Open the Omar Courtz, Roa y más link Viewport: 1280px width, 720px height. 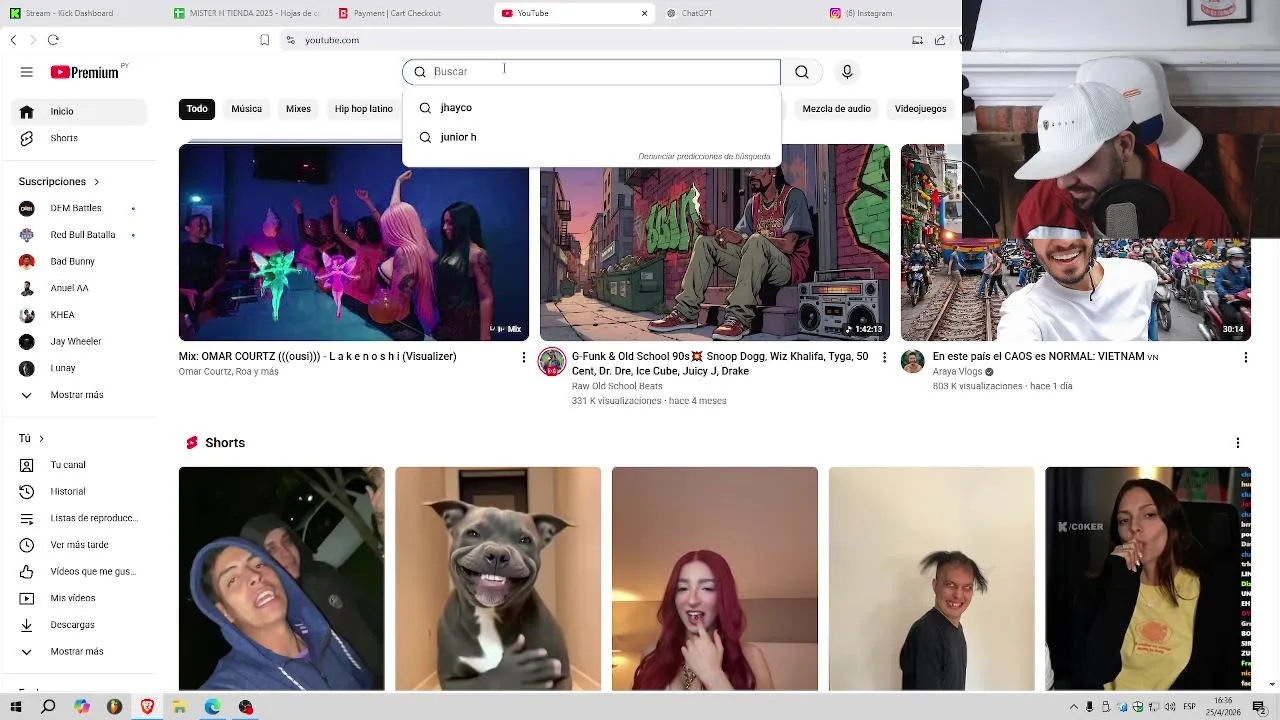coord(228,372)
